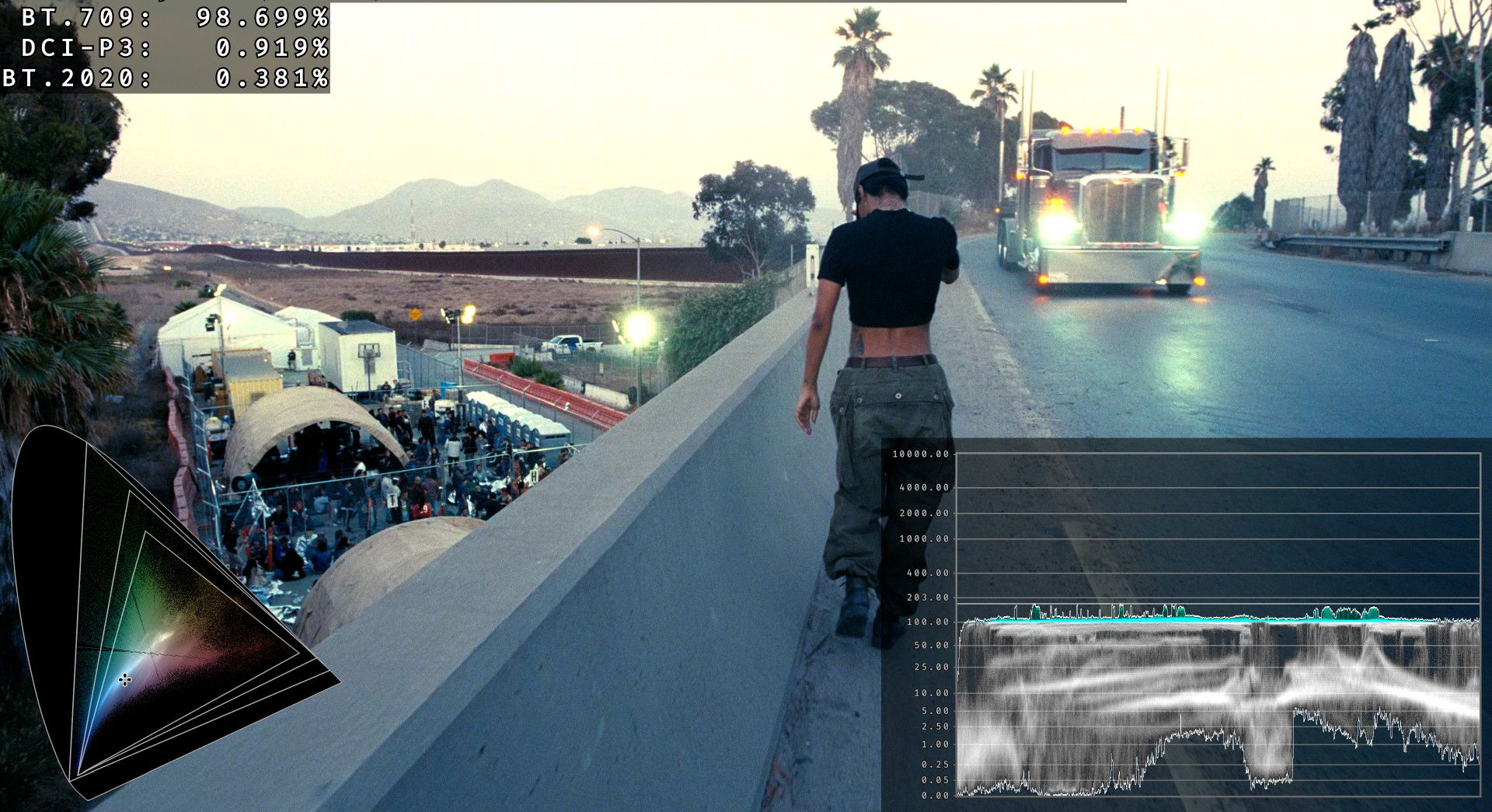Click the red vertex corner of gamut triangle

339,681
